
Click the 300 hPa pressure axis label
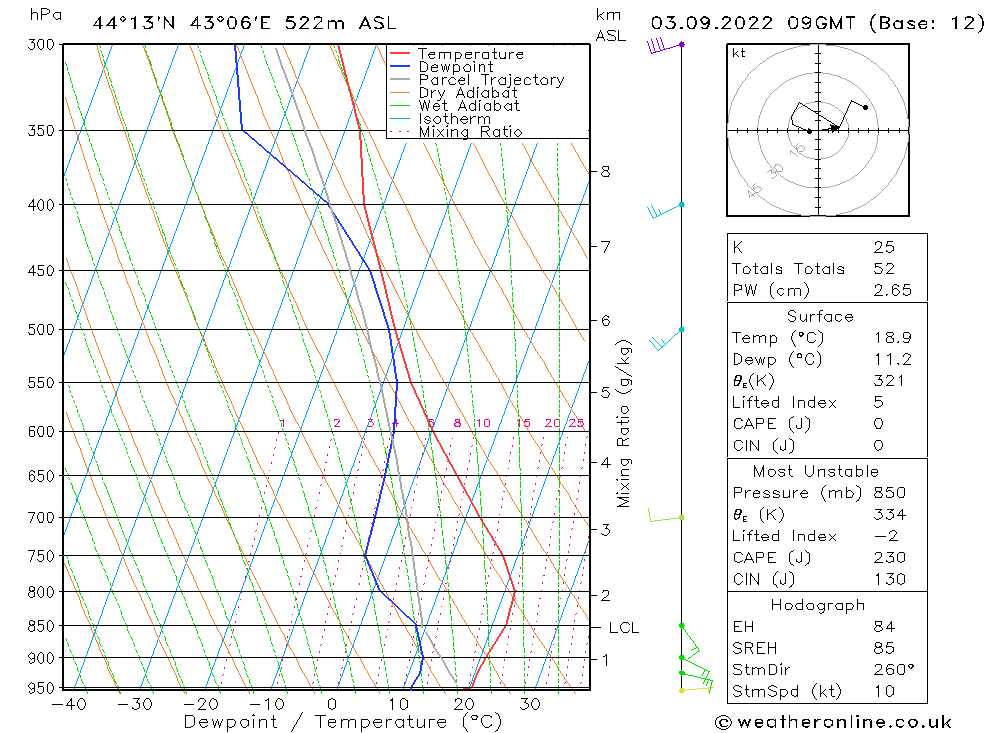[41, 45]
